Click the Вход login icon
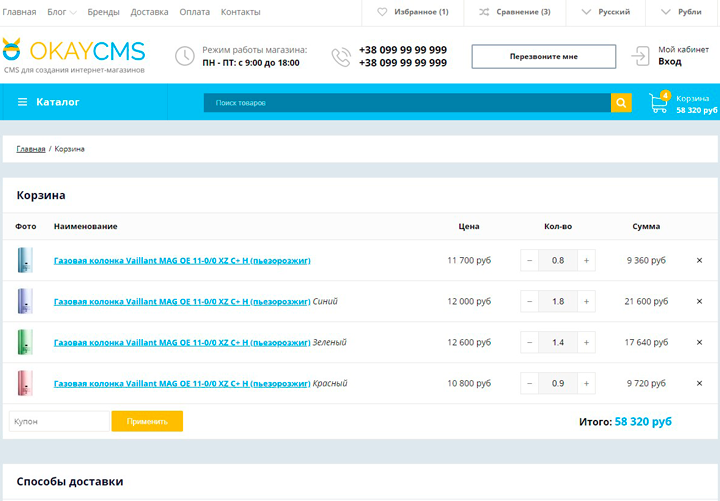This screenshot has height=501, width=720. pos(641,56)
